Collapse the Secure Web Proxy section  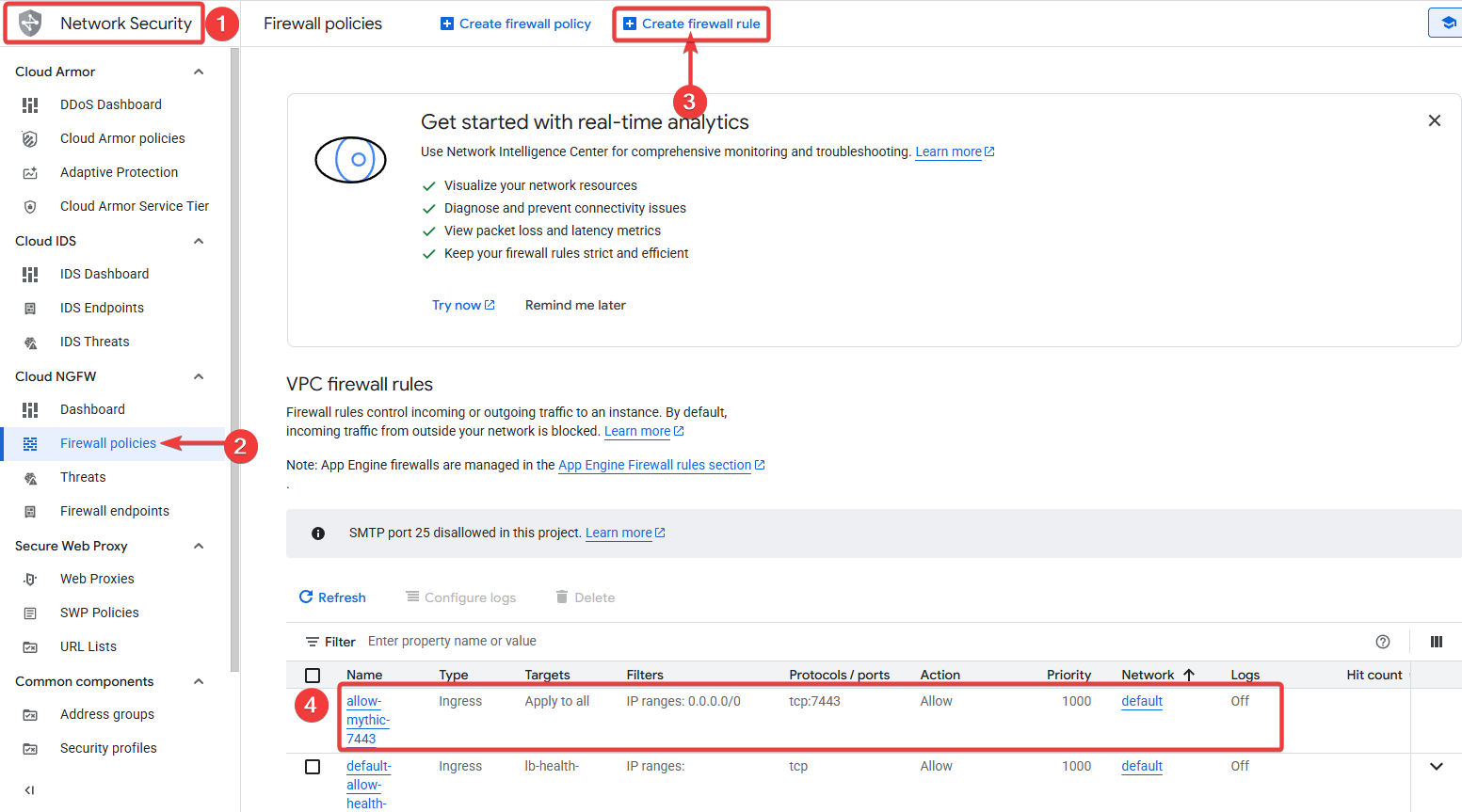tap(199, 546)
